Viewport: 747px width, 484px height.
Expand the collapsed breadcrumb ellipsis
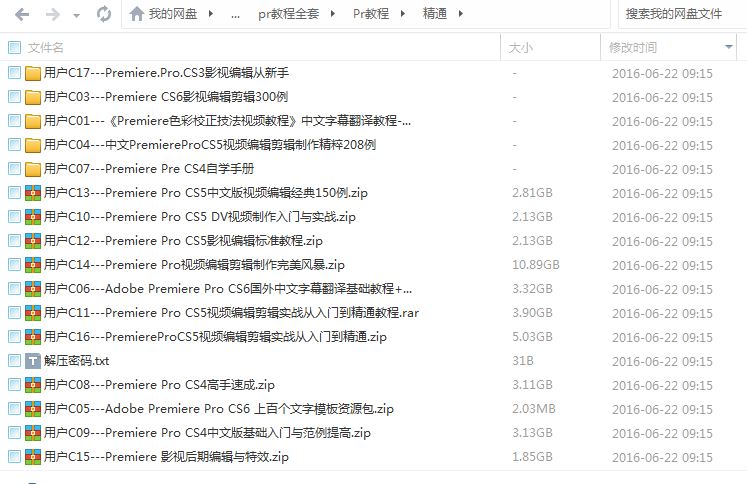(235, 15)
